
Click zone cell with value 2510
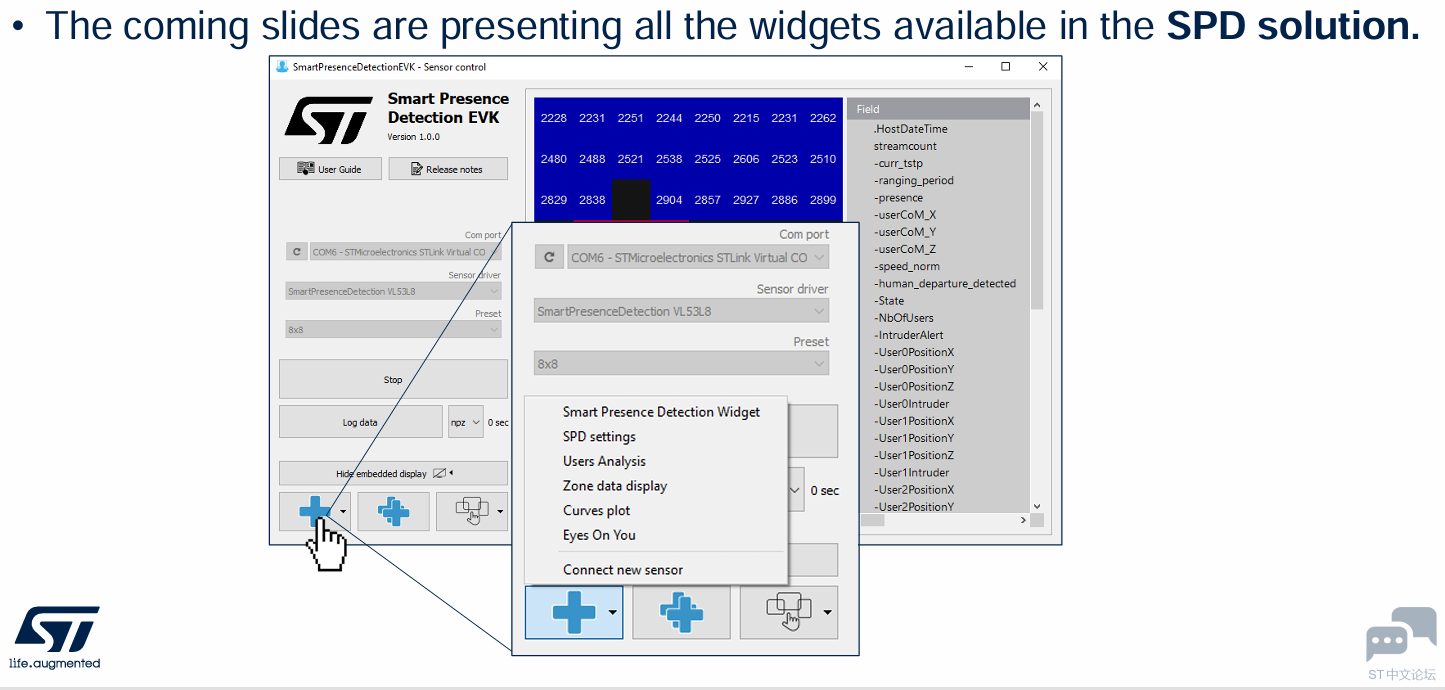point(823,159)
